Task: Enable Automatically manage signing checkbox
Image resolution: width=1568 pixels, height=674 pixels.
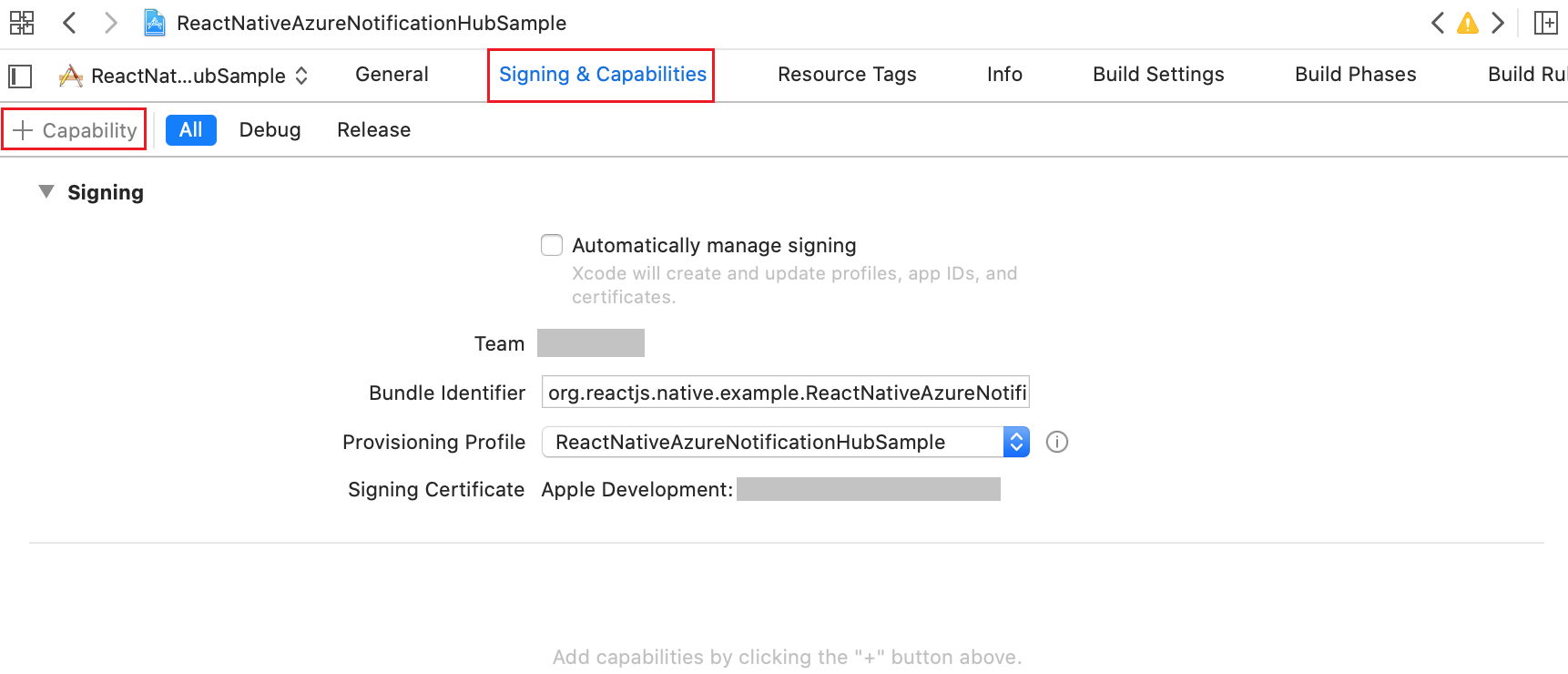Action: coord(552,245)
